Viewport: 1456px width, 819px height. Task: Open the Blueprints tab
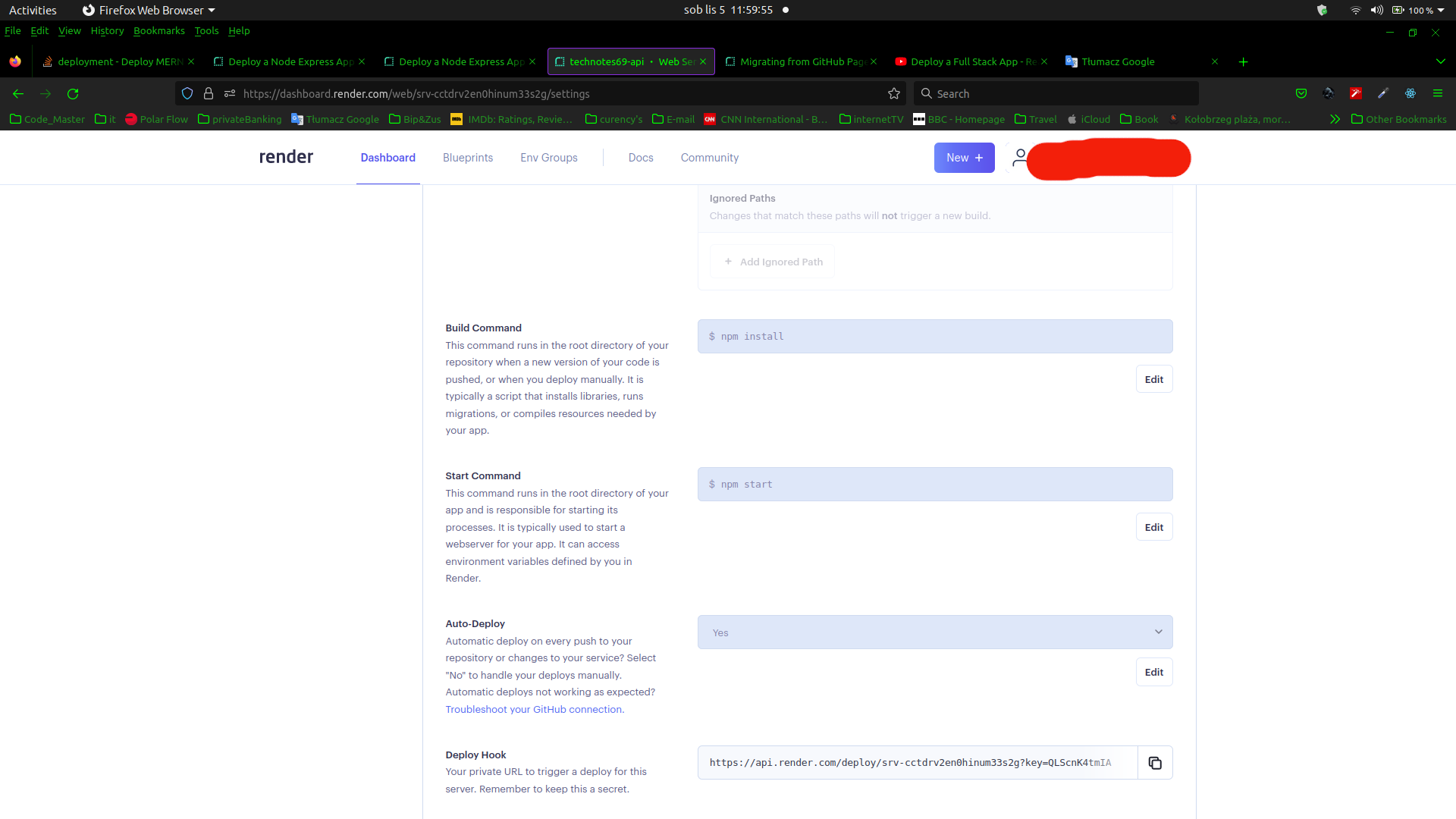[x=468, y=158]
